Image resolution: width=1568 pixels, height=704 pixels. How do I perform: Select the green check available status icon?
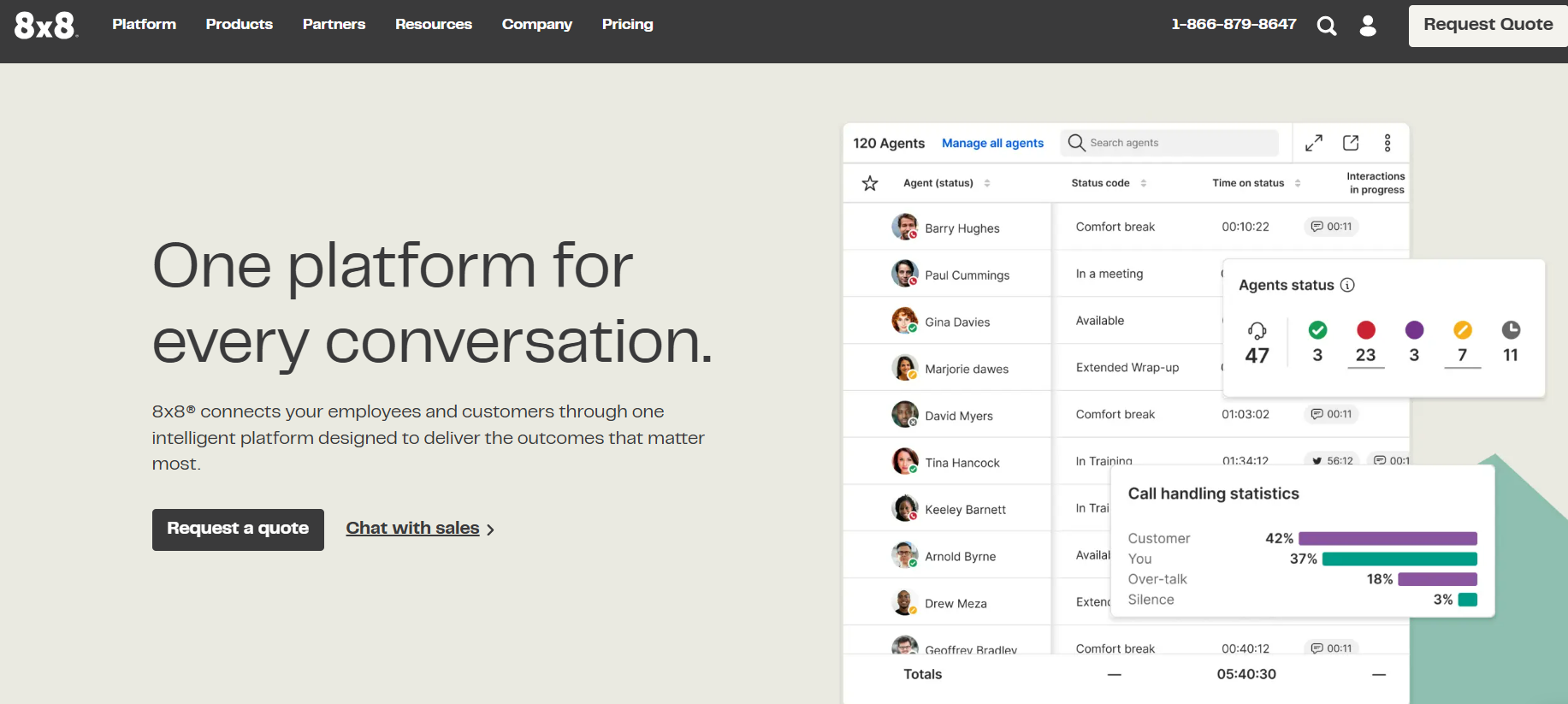1318,329
